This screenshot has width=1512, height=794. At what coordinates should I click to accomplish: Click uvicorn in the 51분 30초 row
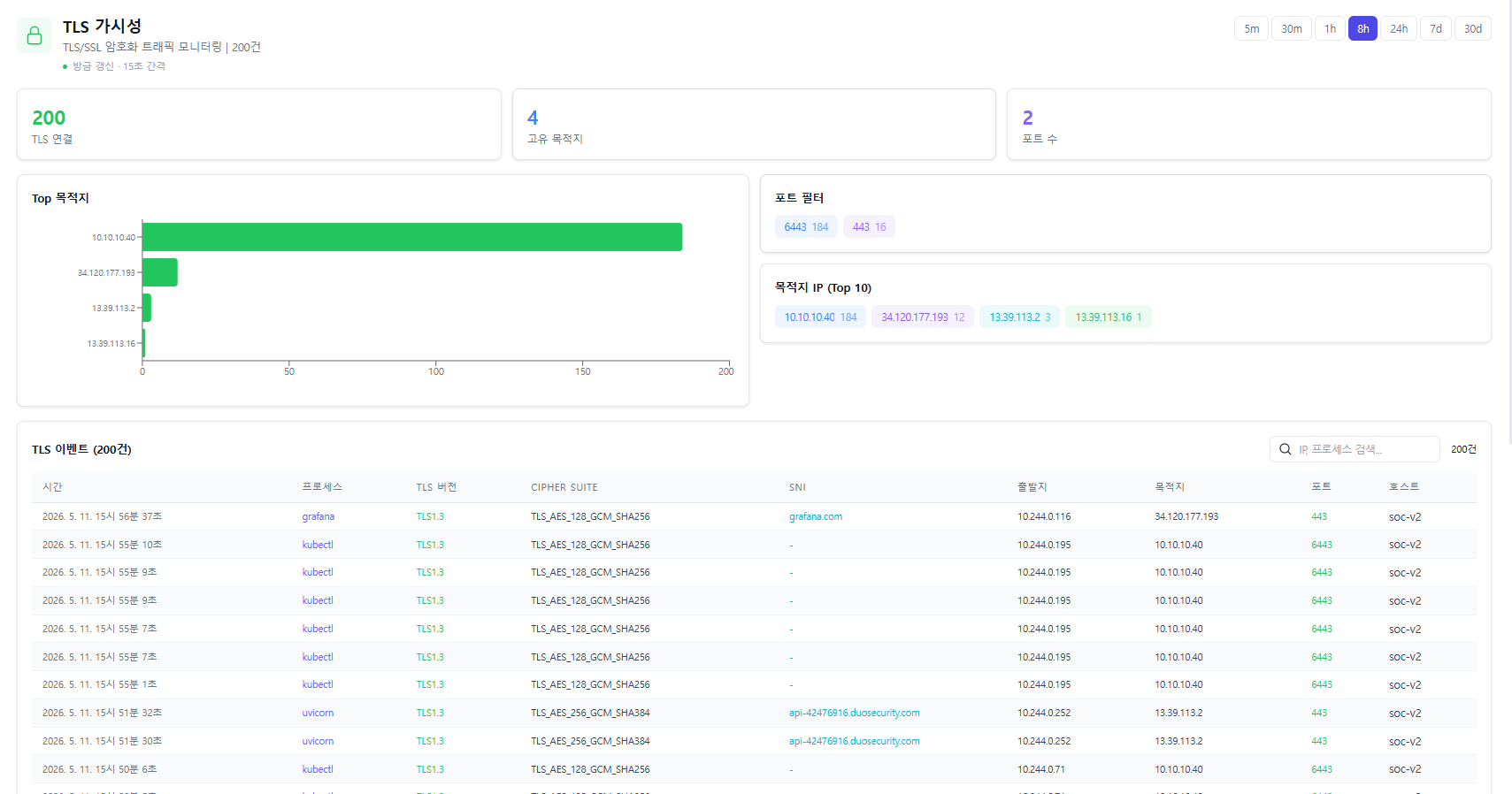pos(318,741)
